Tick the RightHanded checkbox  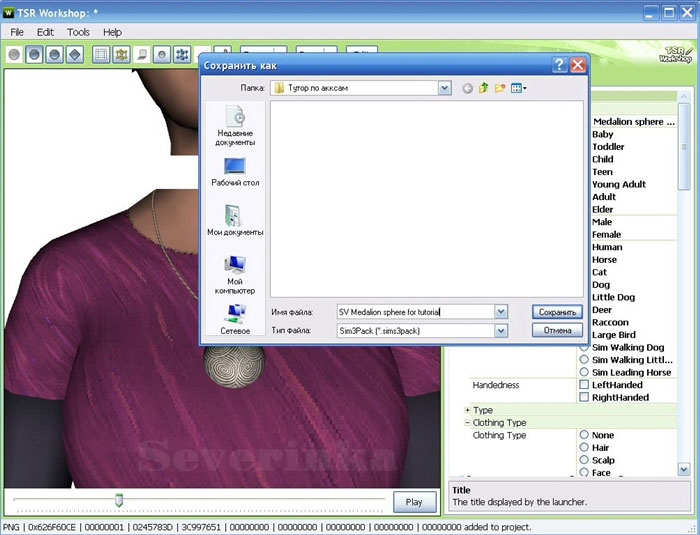(x=585, y=398)
